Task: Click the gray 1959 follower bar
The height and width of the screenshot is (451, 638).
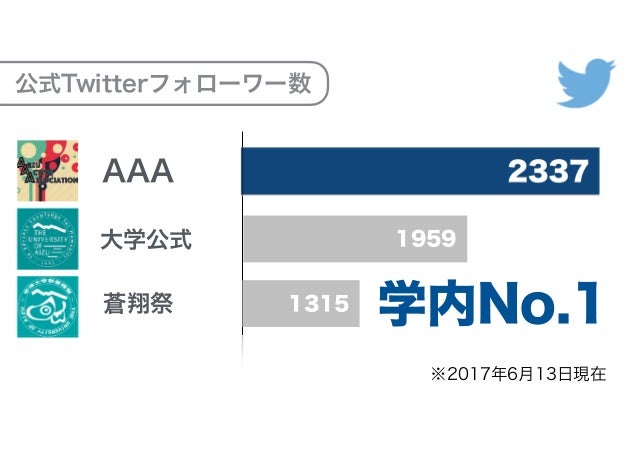Action: [x=355, y=239]
